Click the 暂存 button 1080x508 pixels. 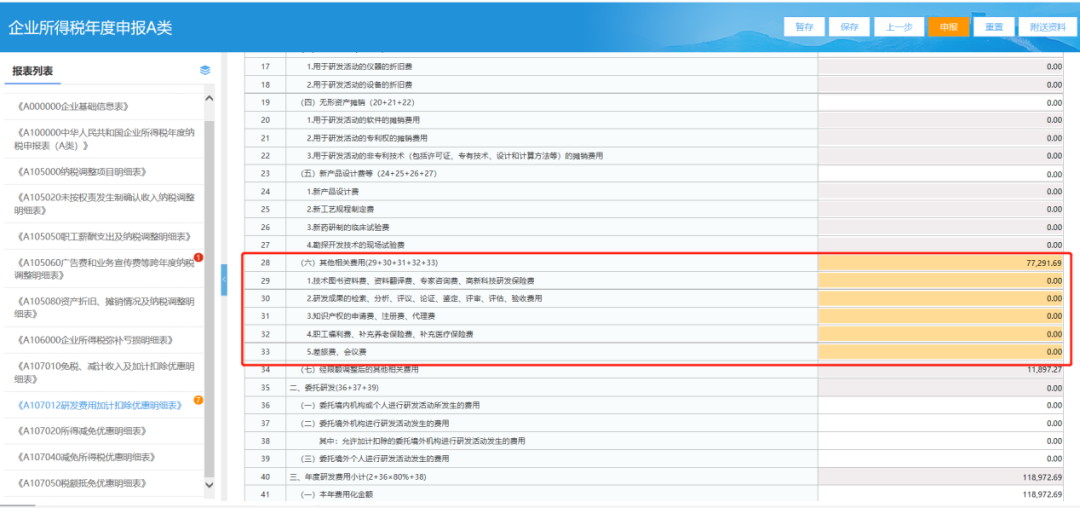pos(804,27)
